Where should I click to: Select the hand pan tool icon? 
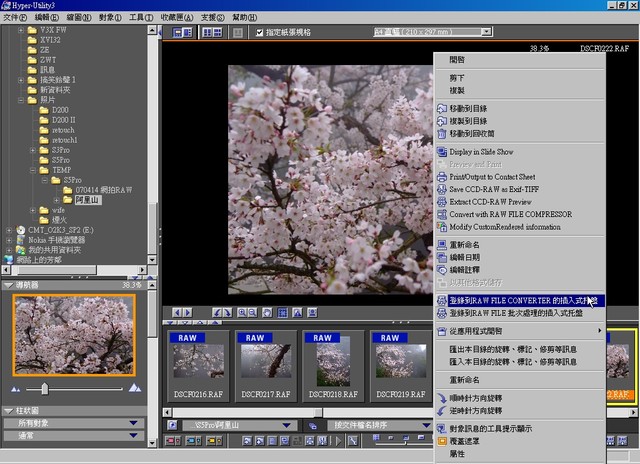pyautogui.click(x=267, y=313)
